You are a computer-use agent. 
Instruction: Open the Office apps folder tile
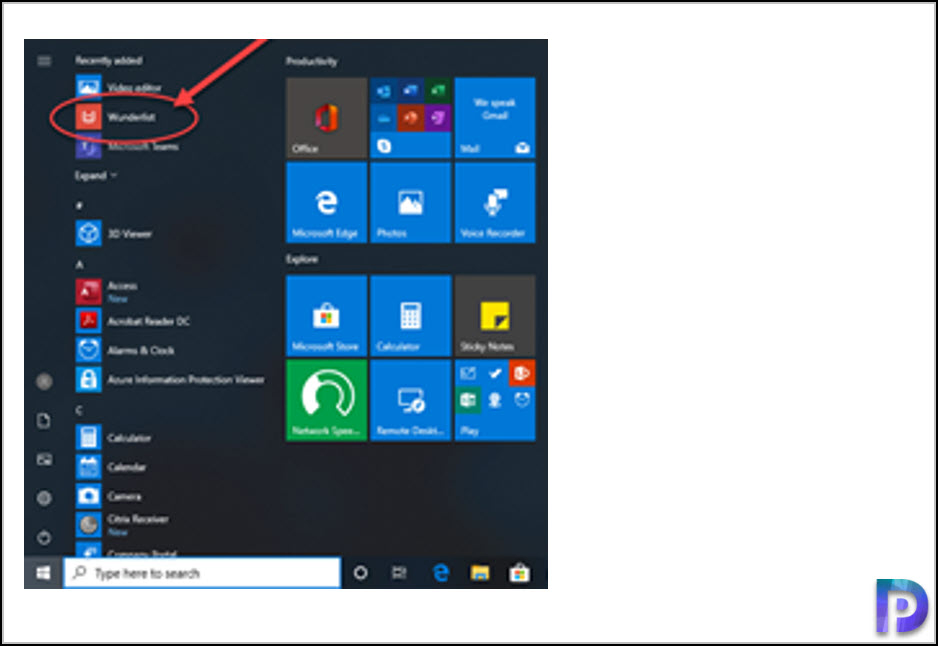(x=410, y=118)
